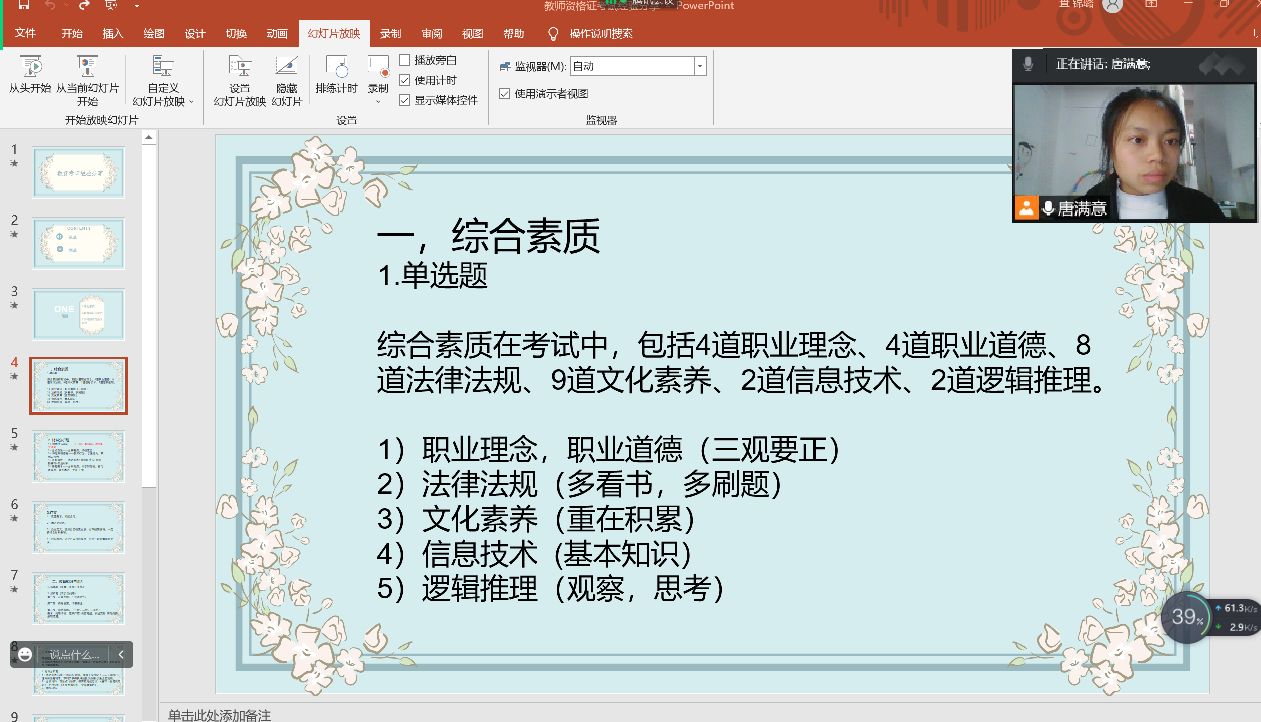1261x722 pixels.
Task: Click the 说点什么 chat input
Action: tap(75, 655)
